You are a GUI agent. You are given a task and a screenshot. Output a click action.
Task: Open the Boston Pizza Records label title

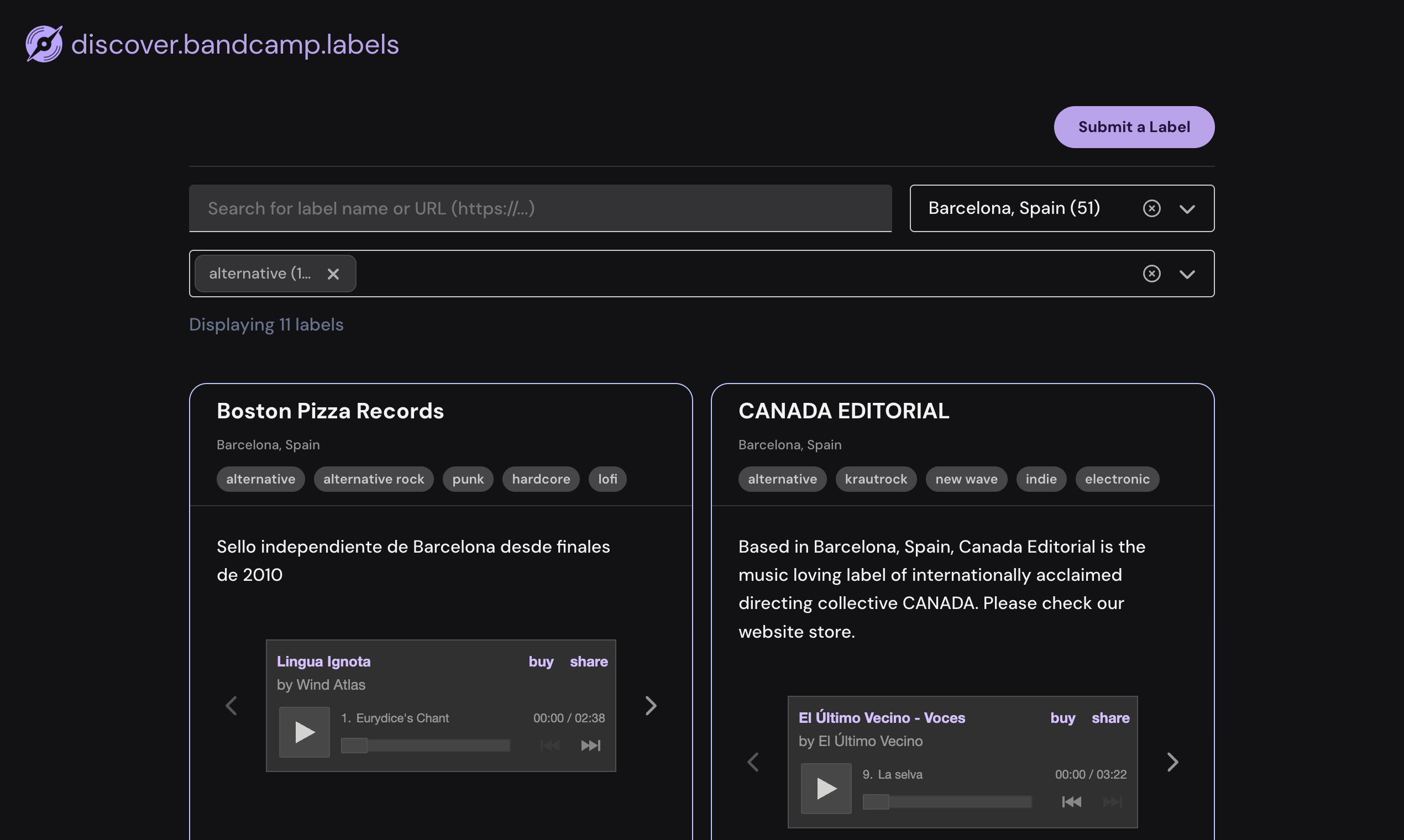click(330, 411)
